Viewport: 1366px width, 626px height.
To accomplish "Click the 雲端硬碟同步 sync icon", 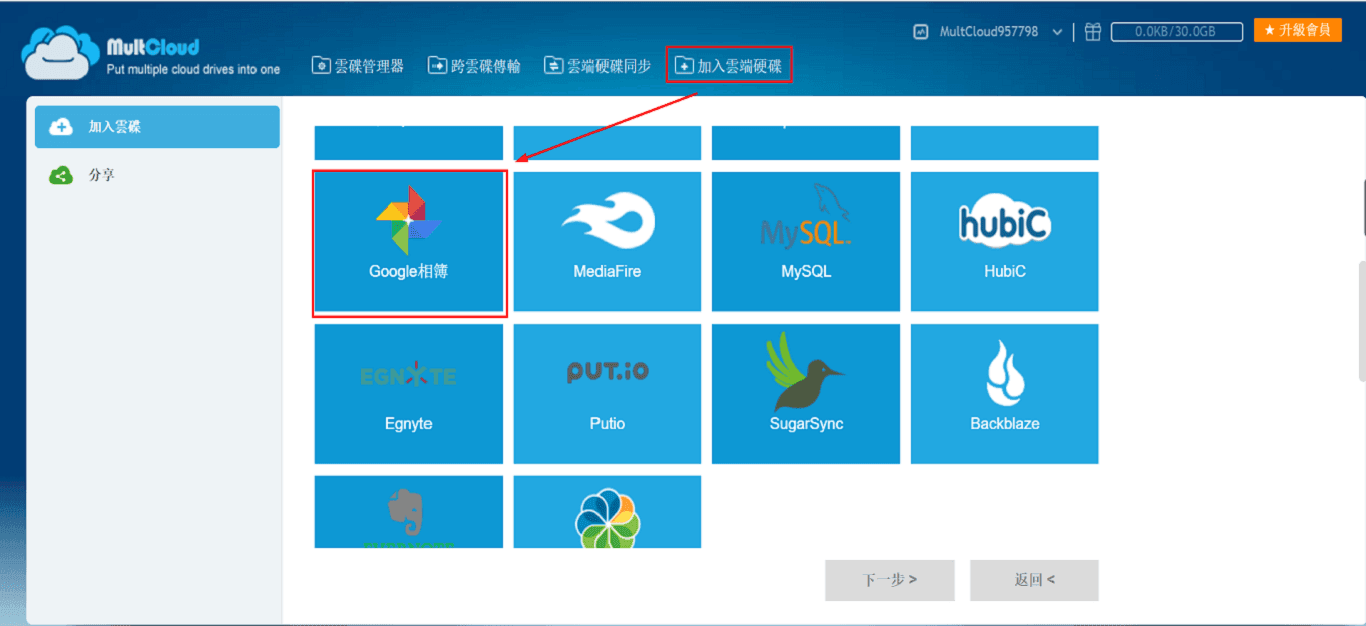I will tap(553, 65).
